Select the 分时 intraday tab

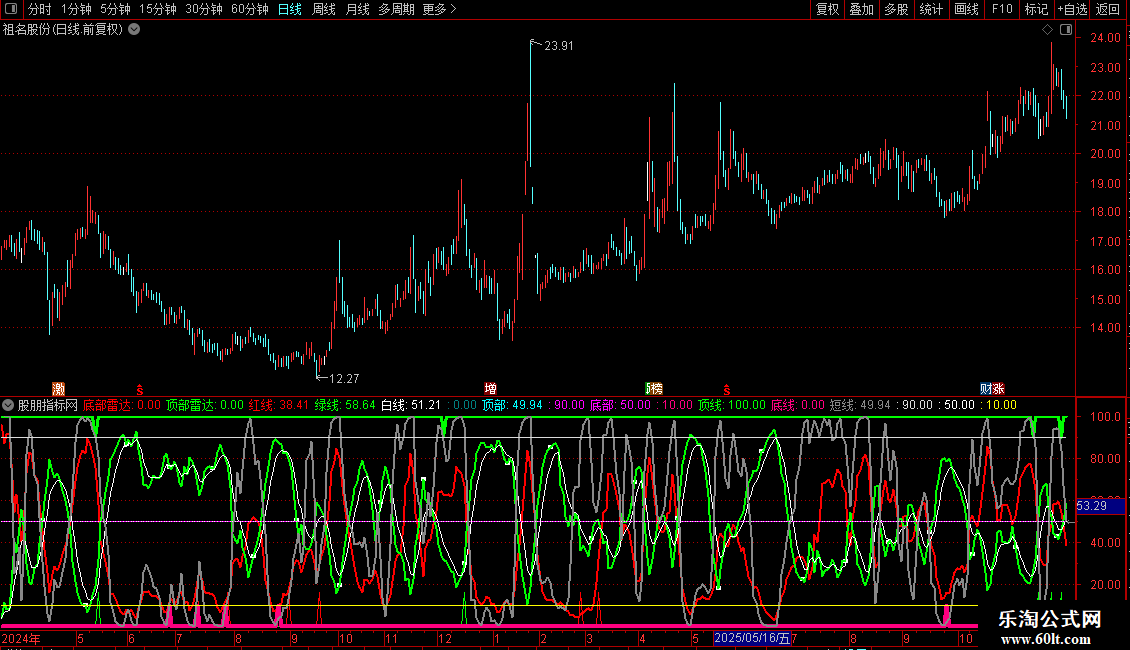(39, 9)
